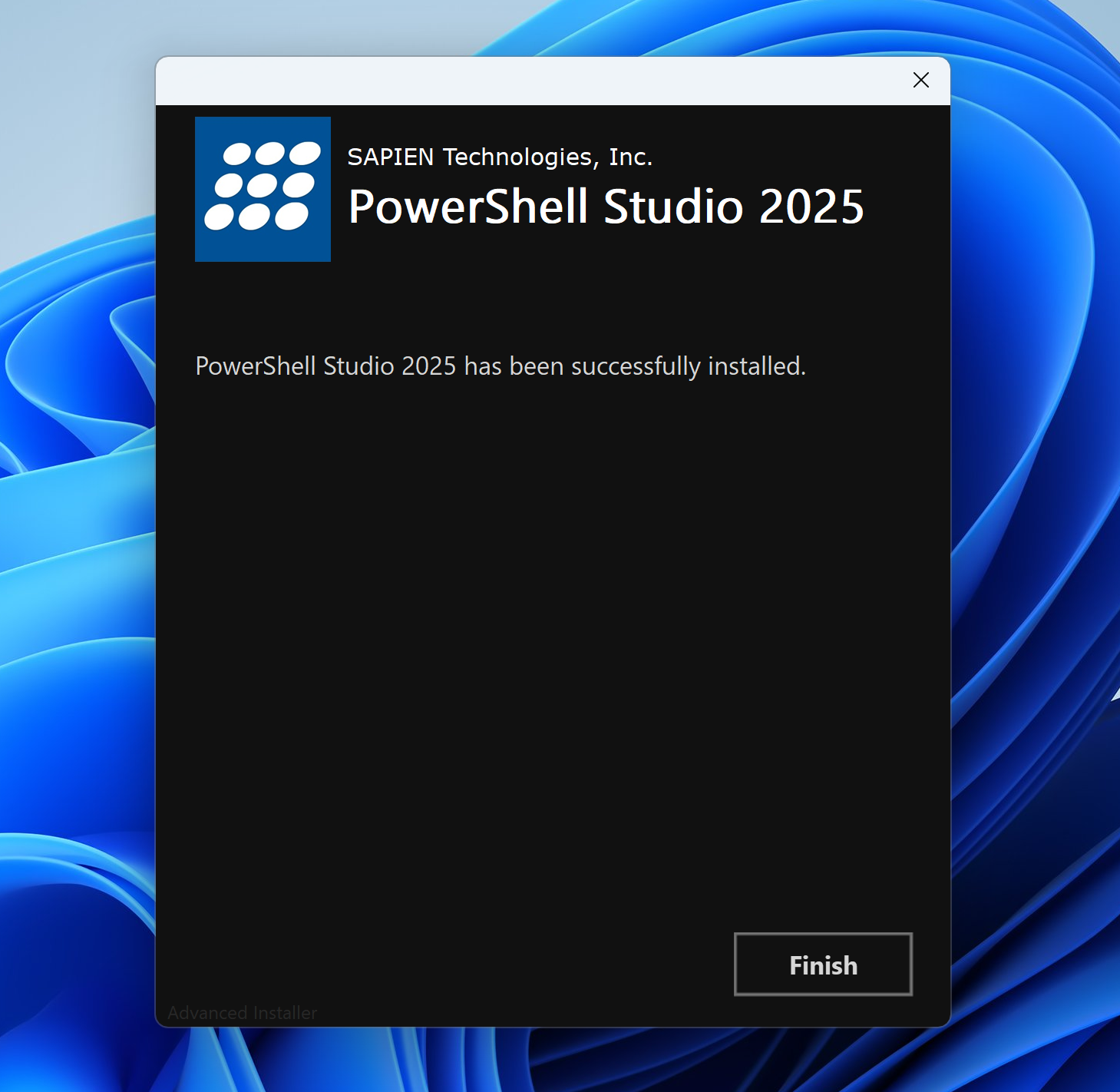Click the bottom-left white oval in the logo
The image size is (1120, 1092).
(x=219, y=217)
